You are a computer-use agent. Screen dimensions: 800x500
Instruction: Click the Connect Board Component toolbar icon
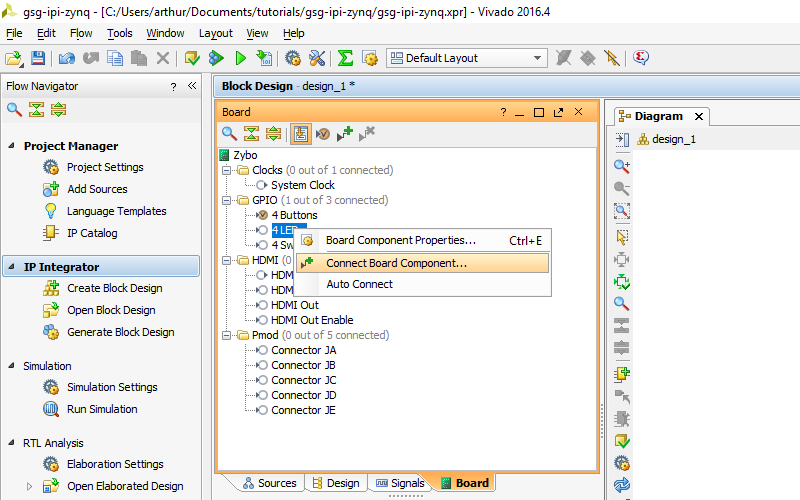[345, 134]
